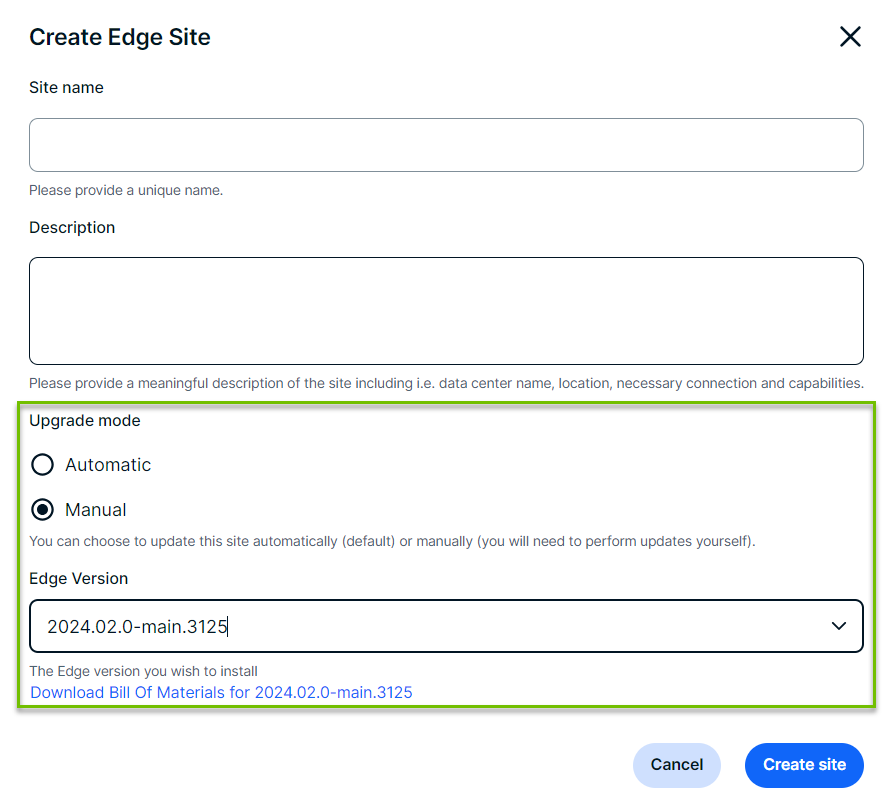Click the "Upgrade mode" section heading
893x794 pixels.
coord(85,421)
